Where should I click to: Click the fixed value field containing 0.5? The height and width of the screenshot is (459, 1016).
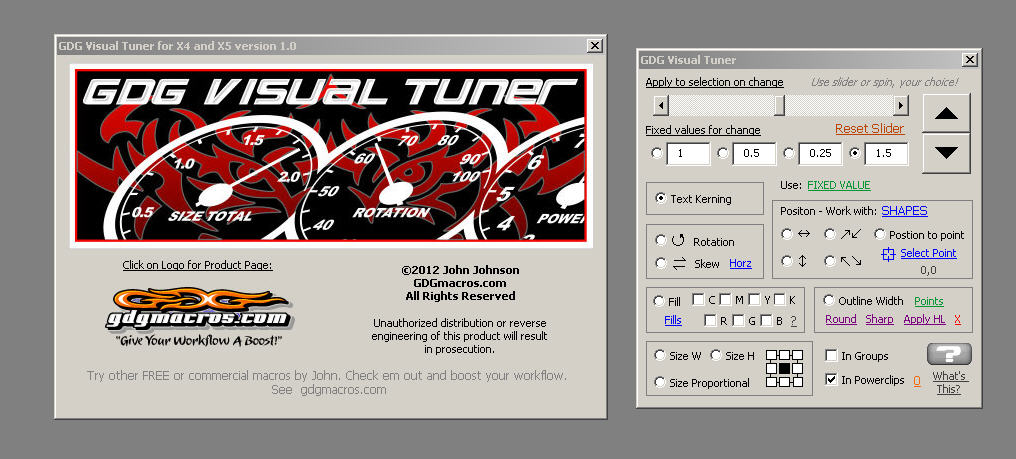(x=754, y=154)
